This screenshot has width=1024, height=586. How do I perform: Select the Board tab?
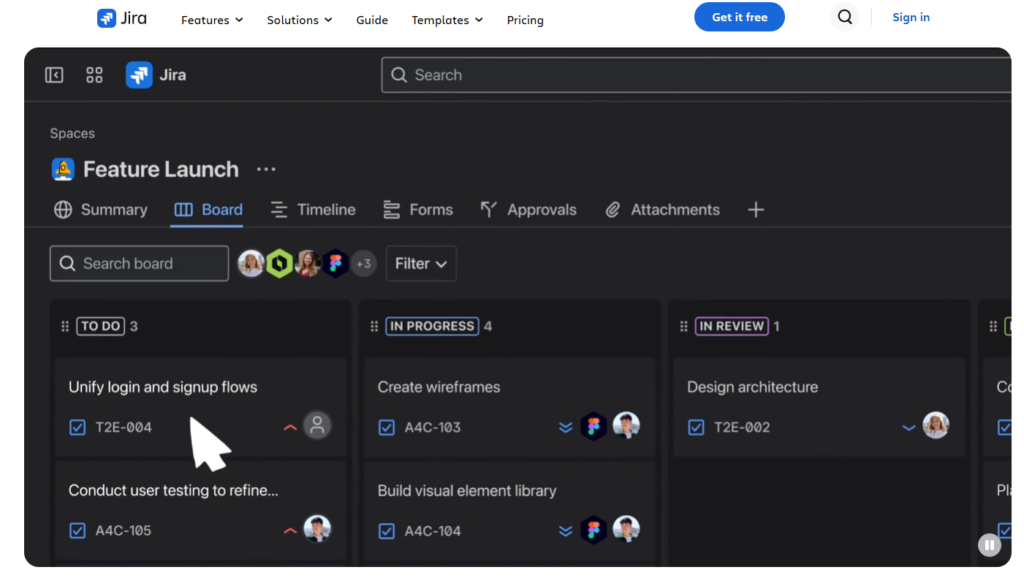208,210
